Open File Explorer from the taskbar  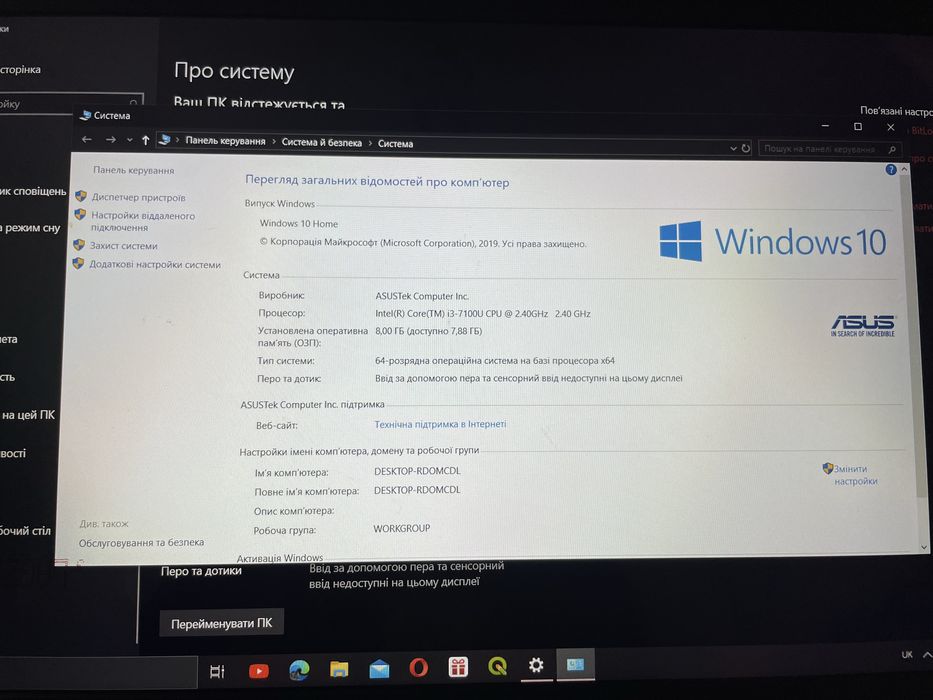339,670
